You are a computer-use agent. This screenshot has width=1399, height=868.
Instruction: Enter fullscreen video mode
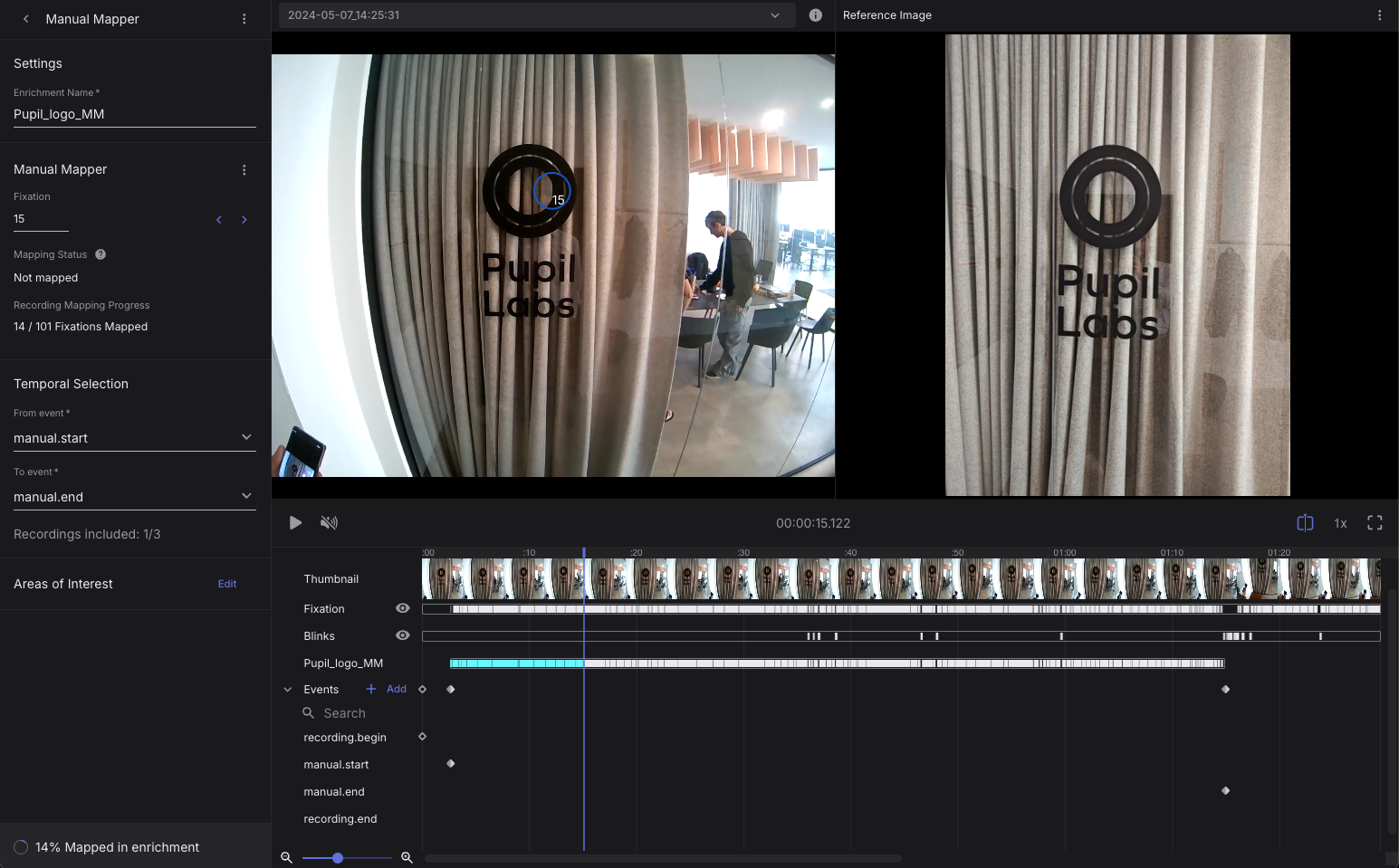click(x=1375, y=523)
